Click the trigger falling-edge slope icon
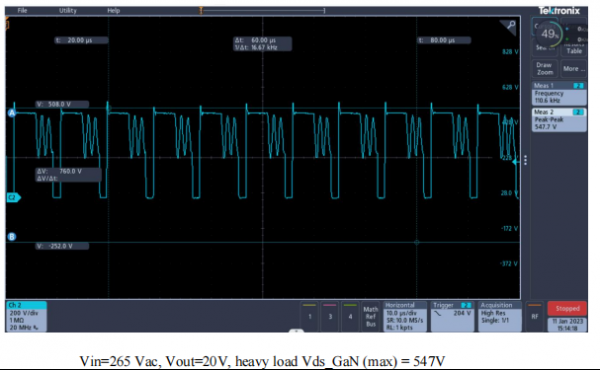Viewport: 600px width, 370px height. (x=438, y=313)
